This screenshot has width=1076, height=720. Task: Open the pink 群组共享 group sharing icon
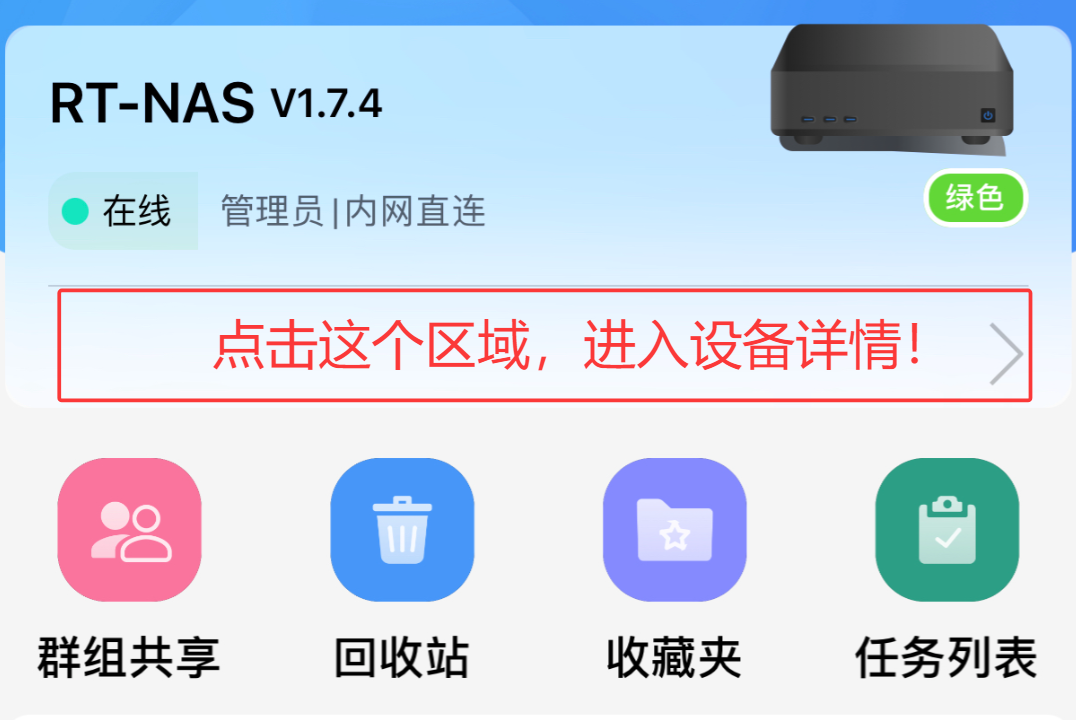point(129,530)
